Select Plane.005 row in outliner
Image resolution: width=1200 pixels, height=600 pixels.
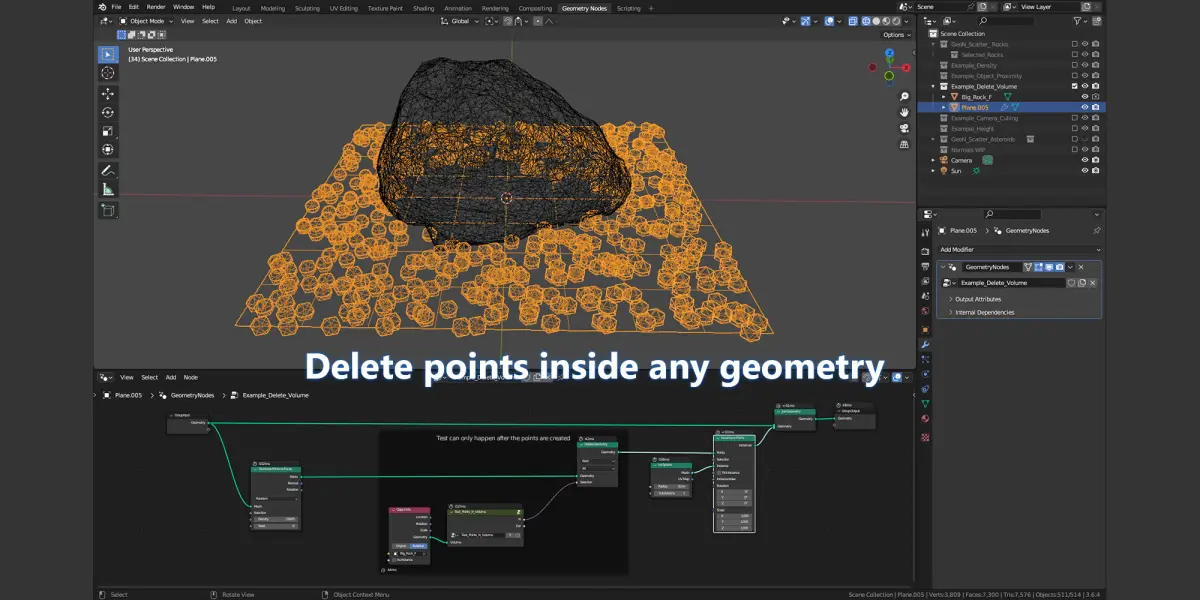click(1011, 107)
